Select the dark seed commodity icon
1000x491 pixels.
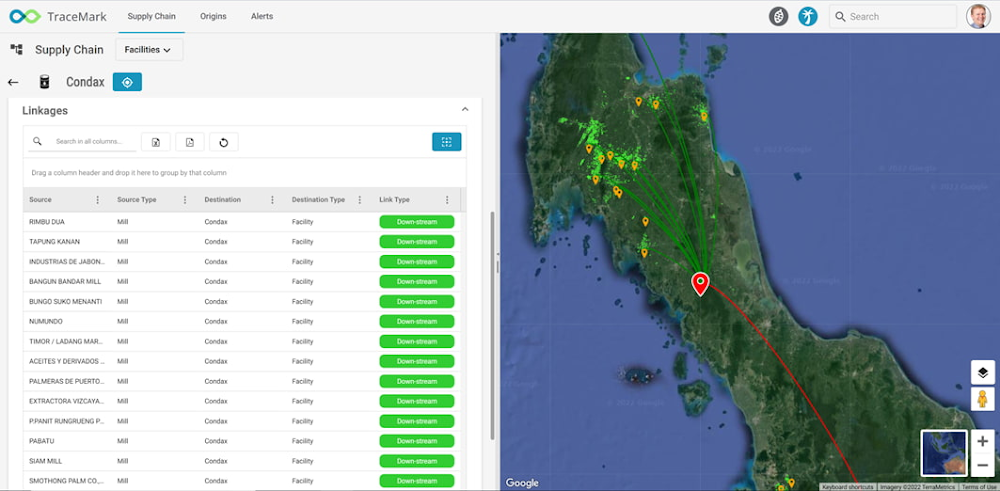pyautogui.click(x=778, y=17)
